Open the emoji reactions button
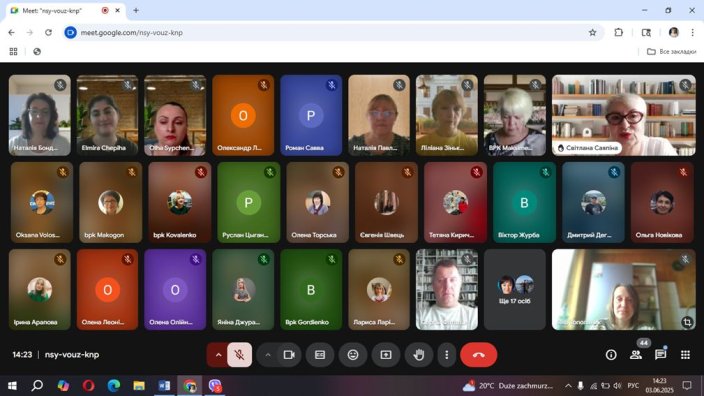 (353, 355)
